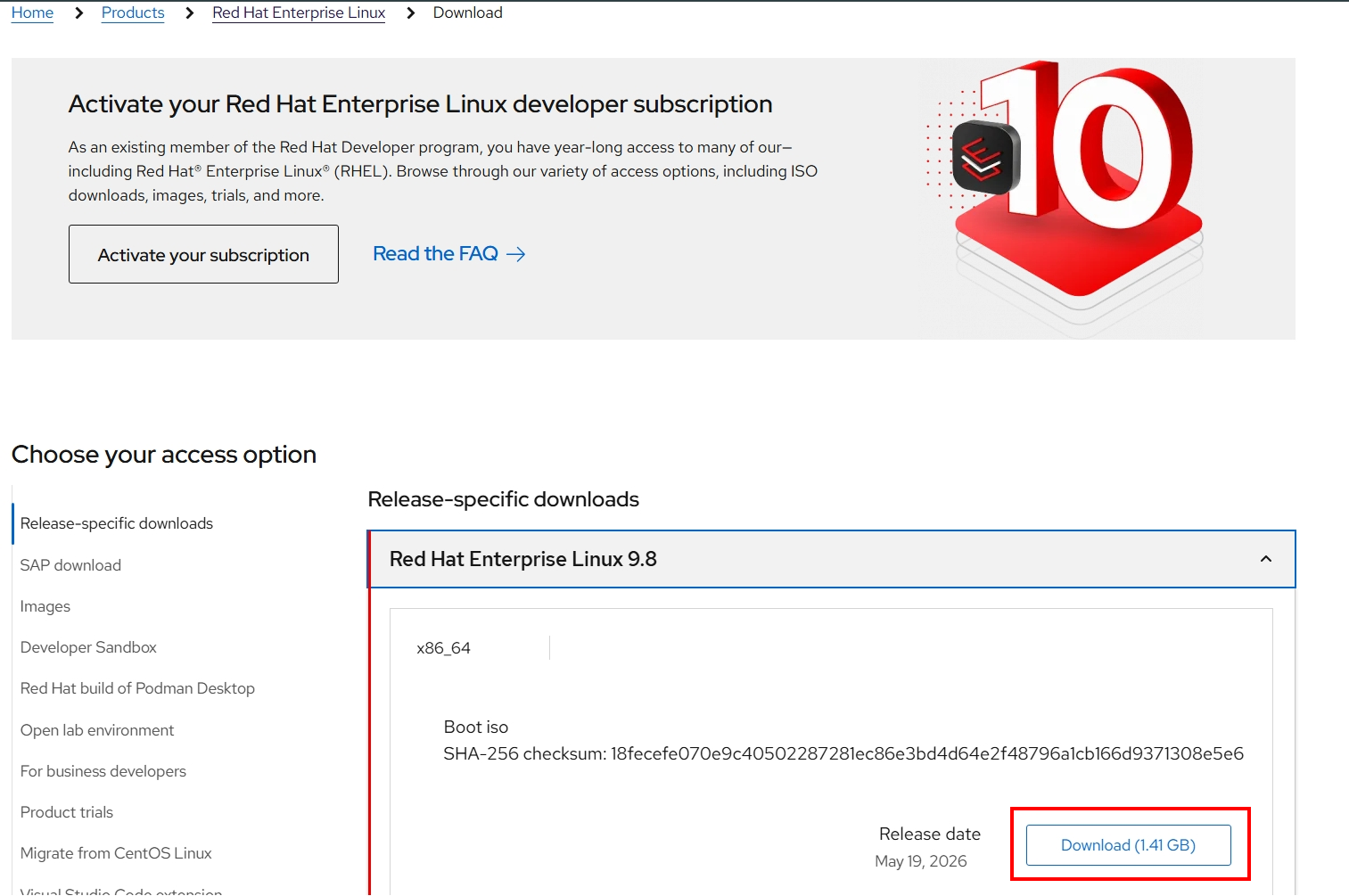The width and height of the screenshot is (1349, 896).
Task: Download Boot iso (1.41 GB)
Action: pos(1128,845)
